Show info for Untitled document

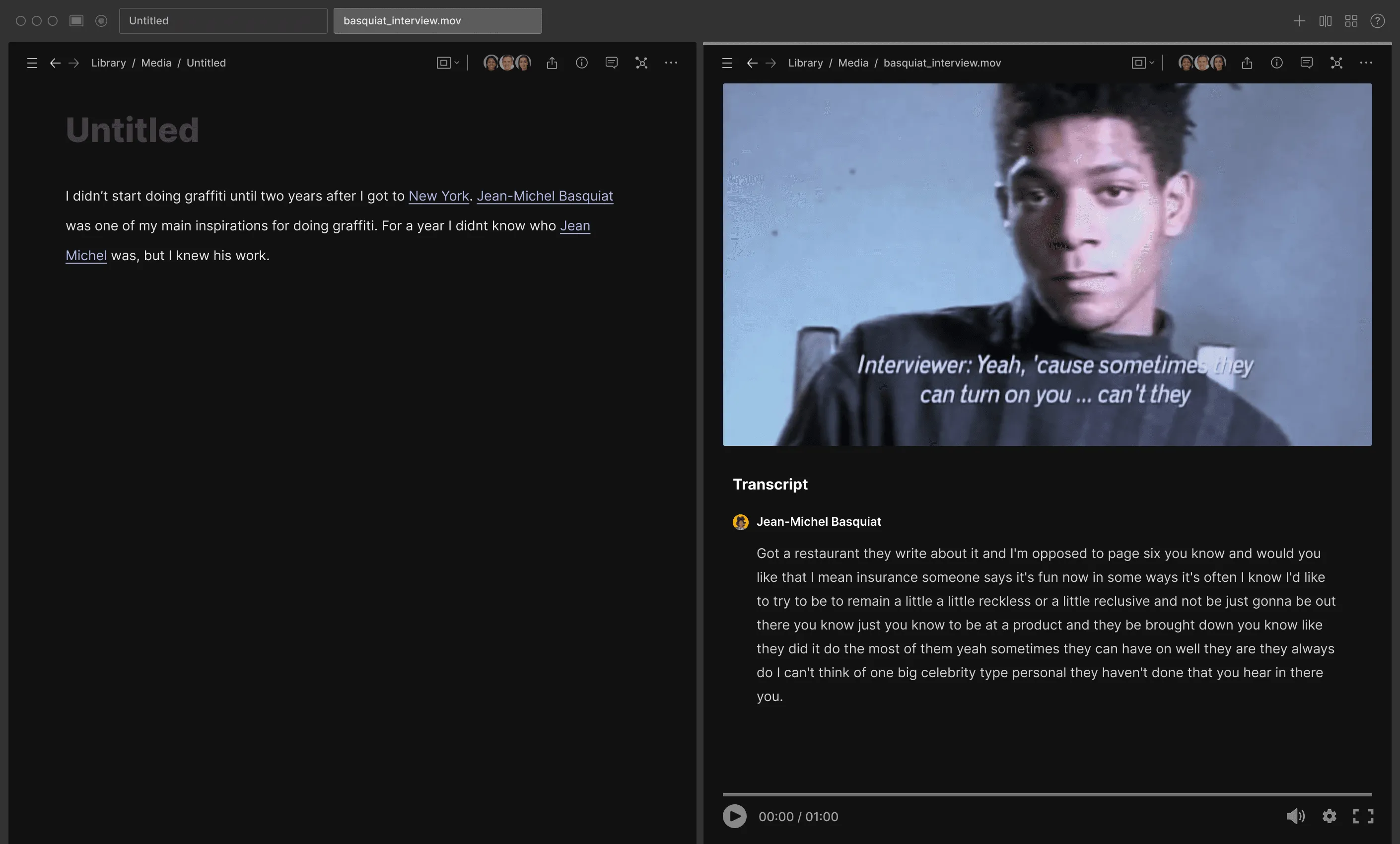tap(581, 63)
